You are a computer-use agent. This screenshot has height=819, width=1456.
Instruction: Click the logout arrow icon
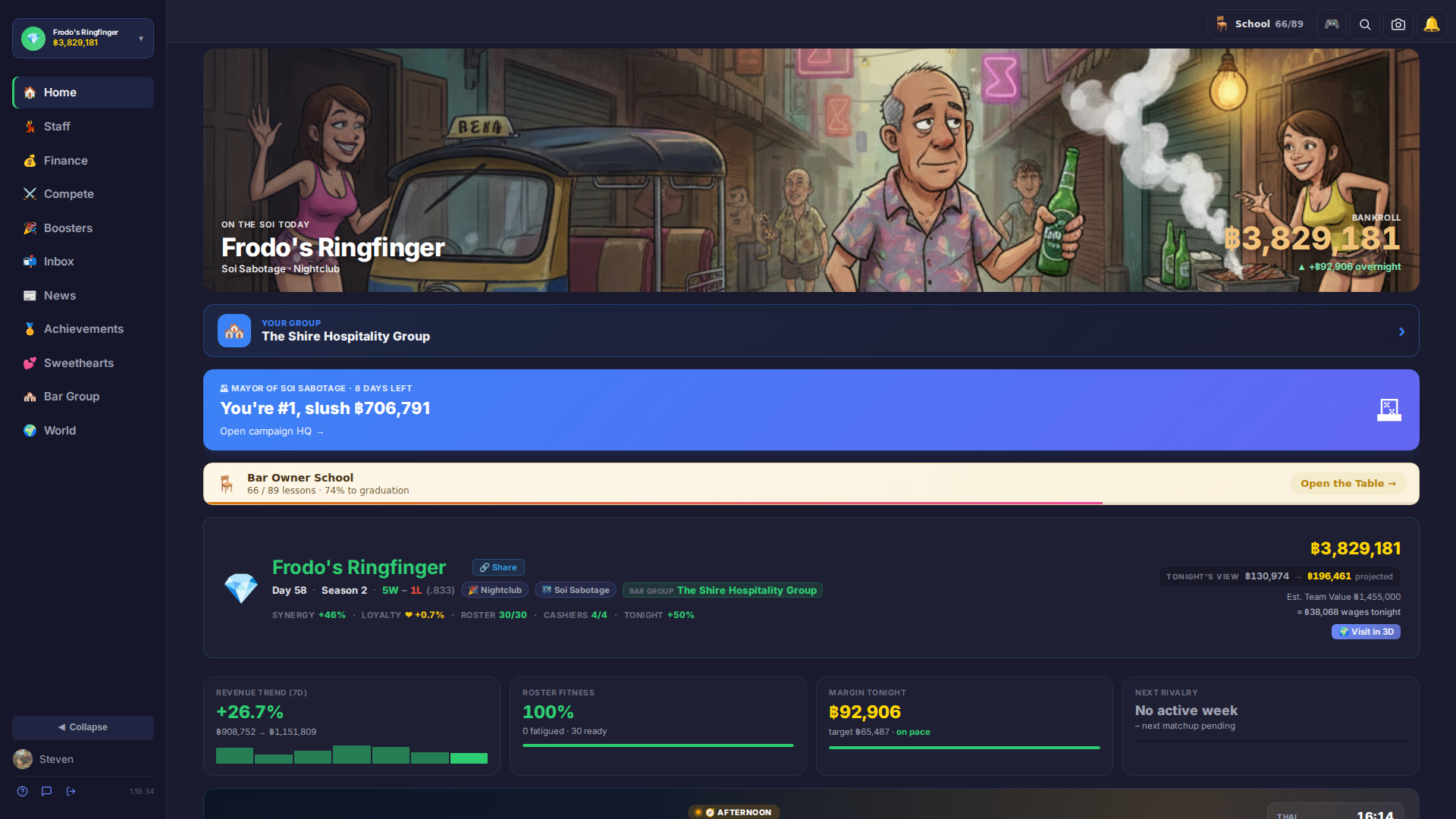pyautogui.click(x=71, y=792)
